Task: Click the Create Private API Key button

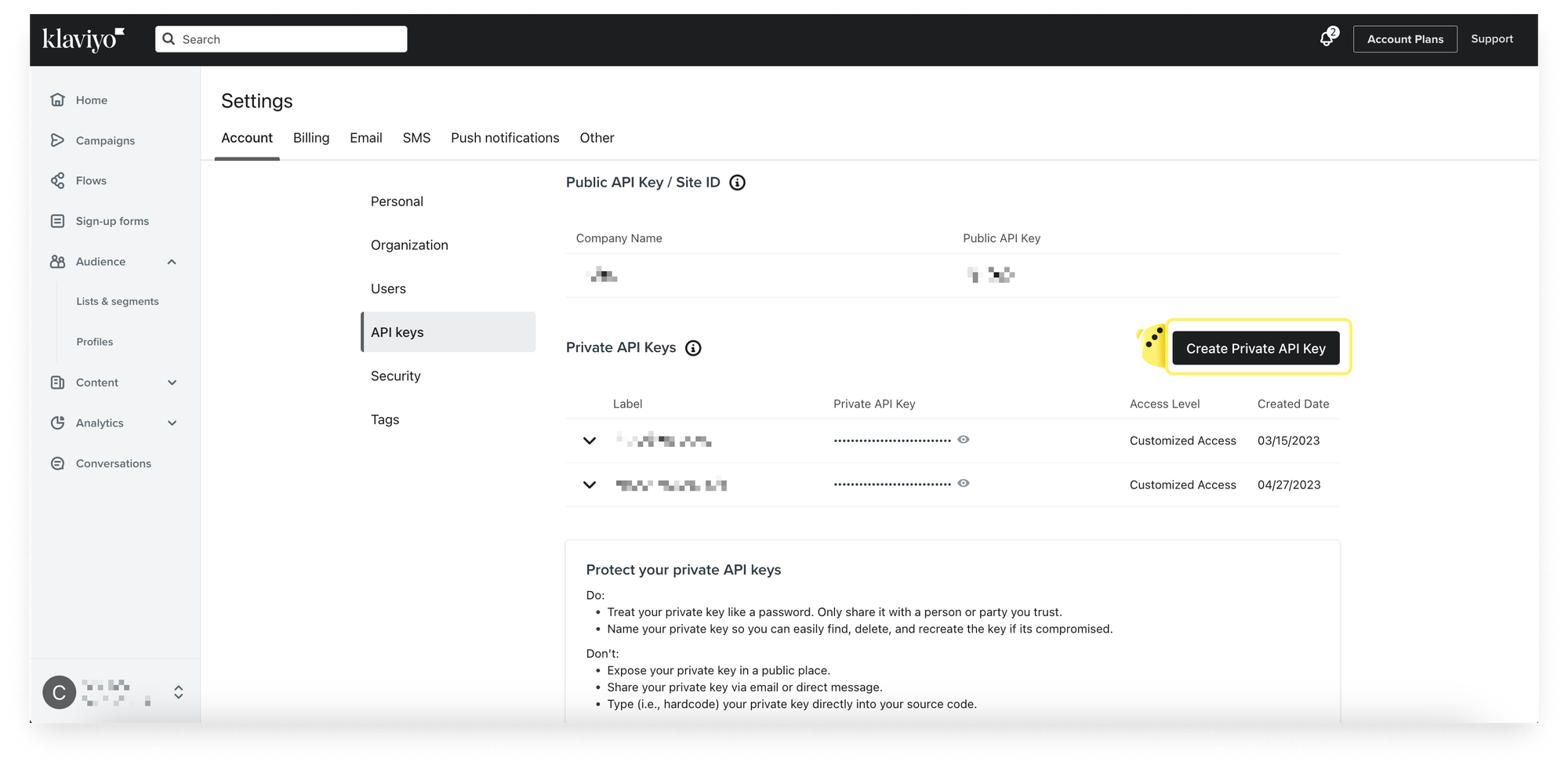Action: coord(1255,349)
